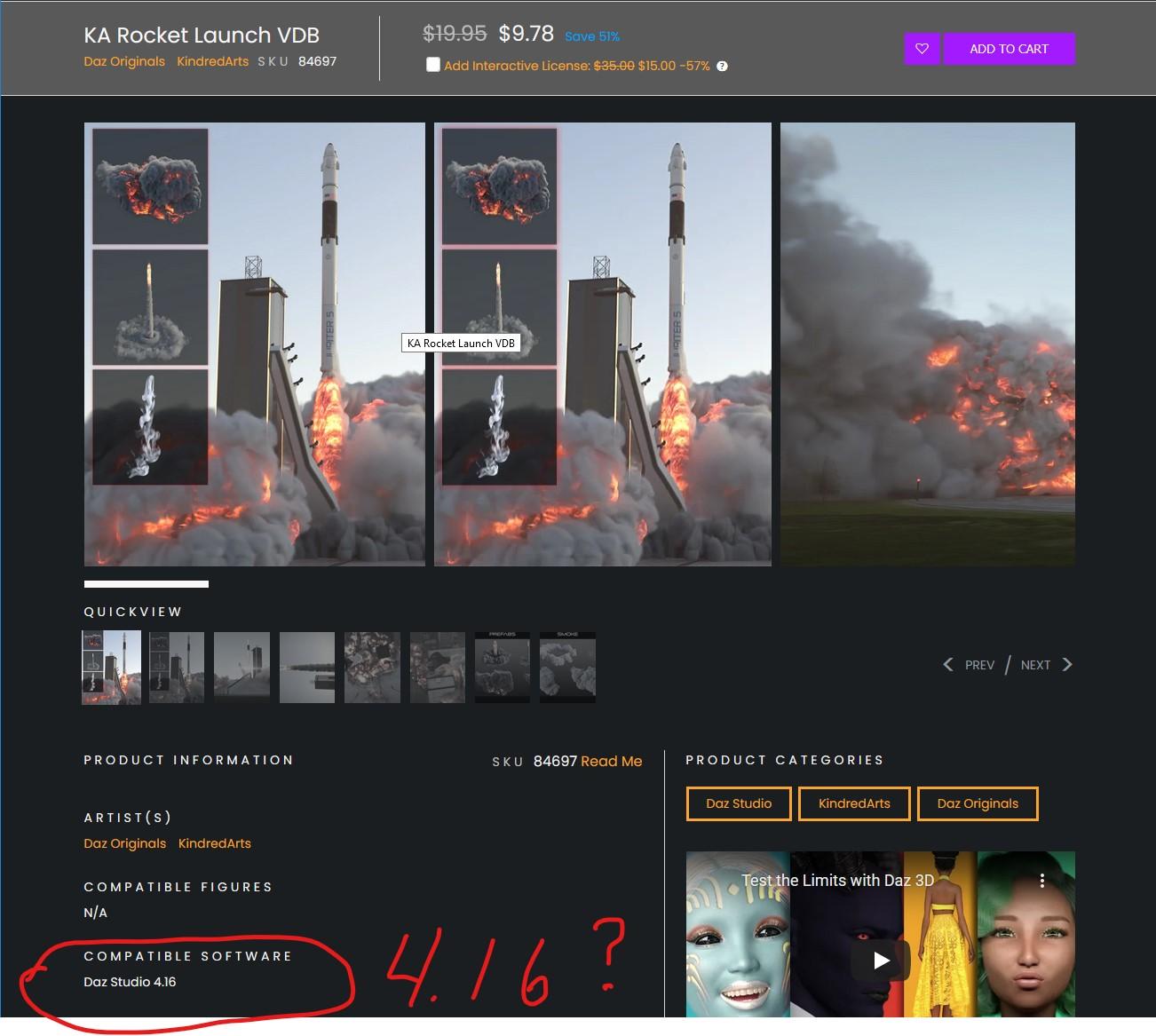Image resolution: width=1156 pixels, height=1036 pixels.
Task: Select the fifth quickview thumbnail
Action: 372,668
